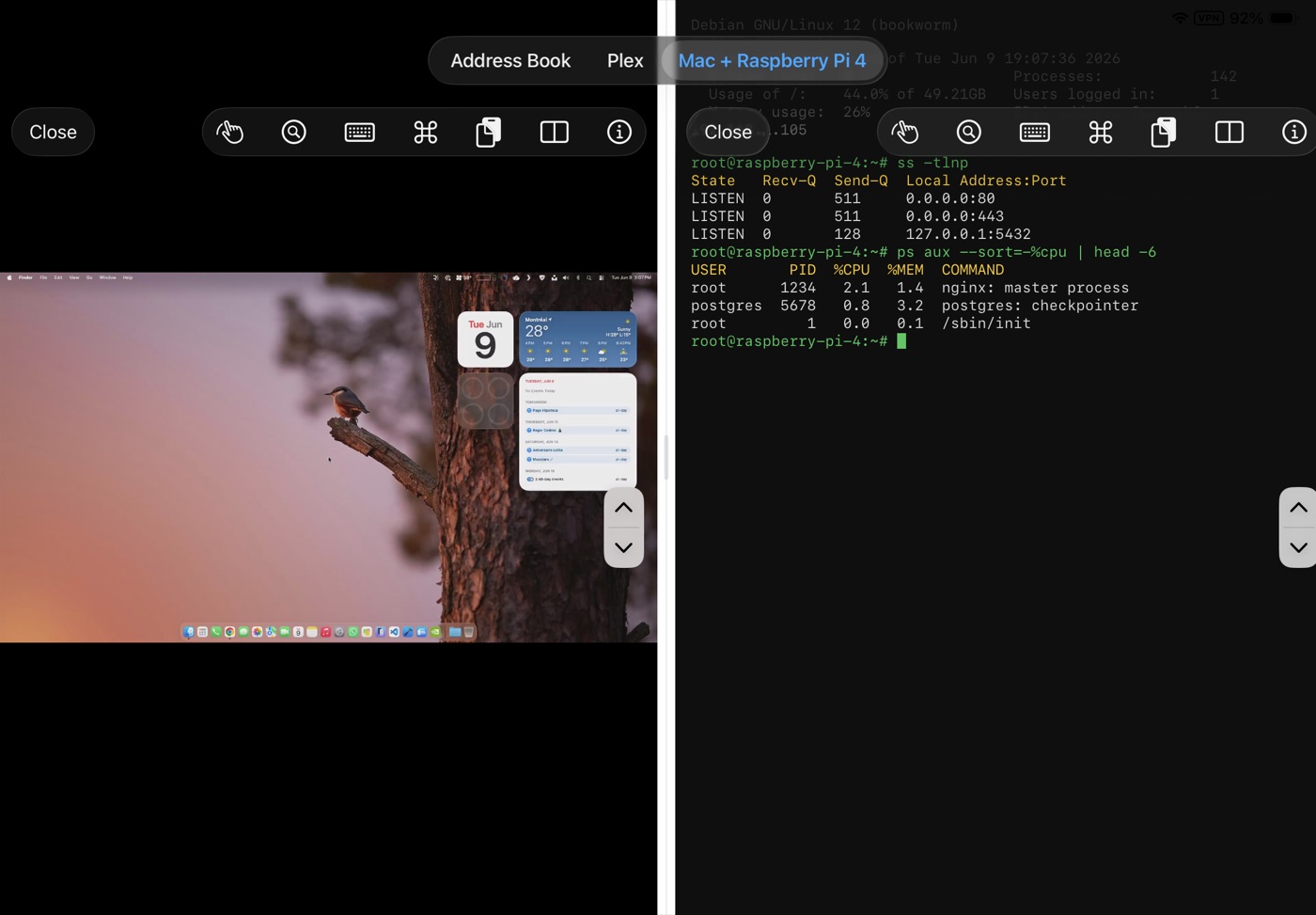Viewport: 1316px width, 915px height.
Task: Select 'ss -tlnp' command text in terminal
Action: pos(932,163)
